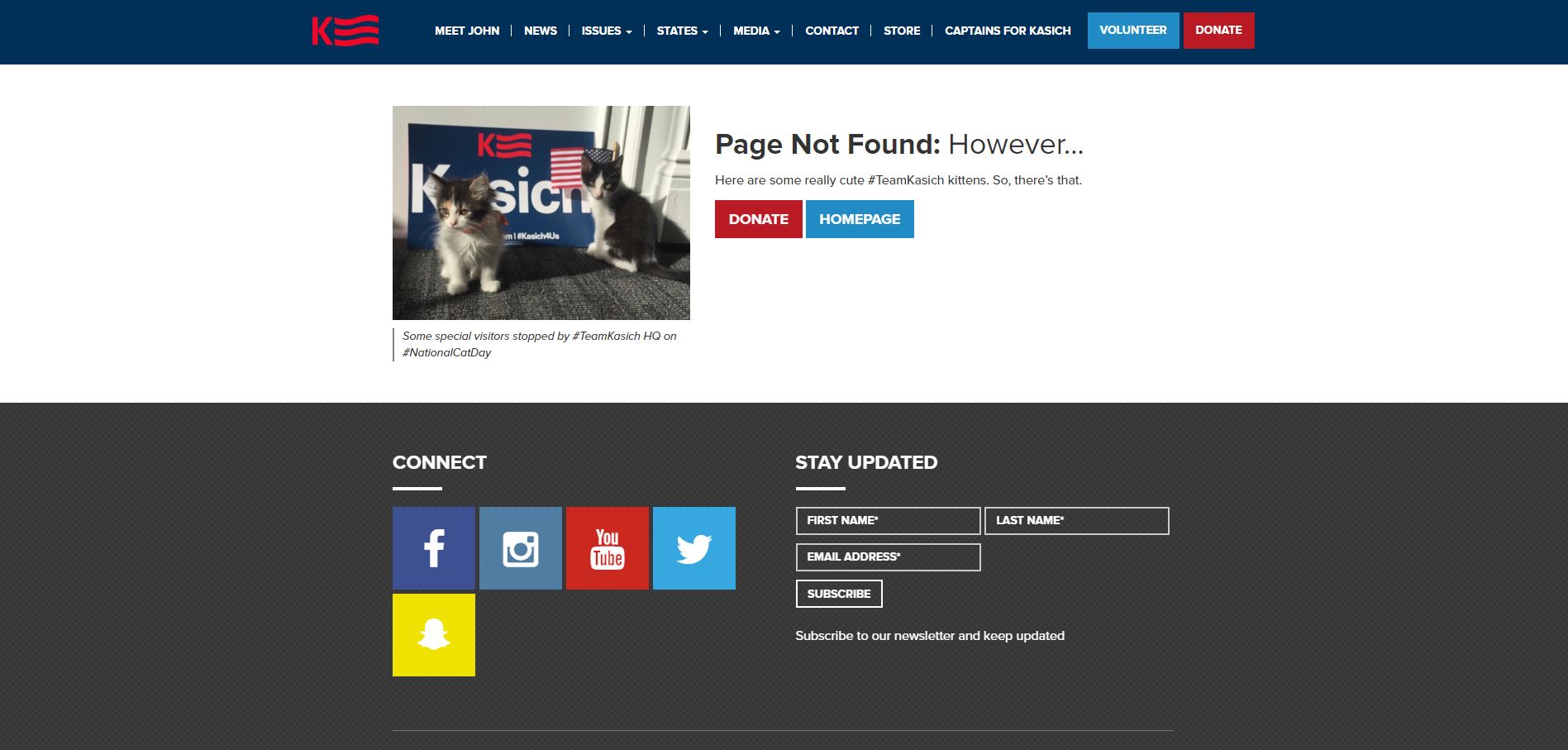Expand the Media dropdown menu
The width and height of the screenshot is (1568, 750).
(x=756, y=31)
